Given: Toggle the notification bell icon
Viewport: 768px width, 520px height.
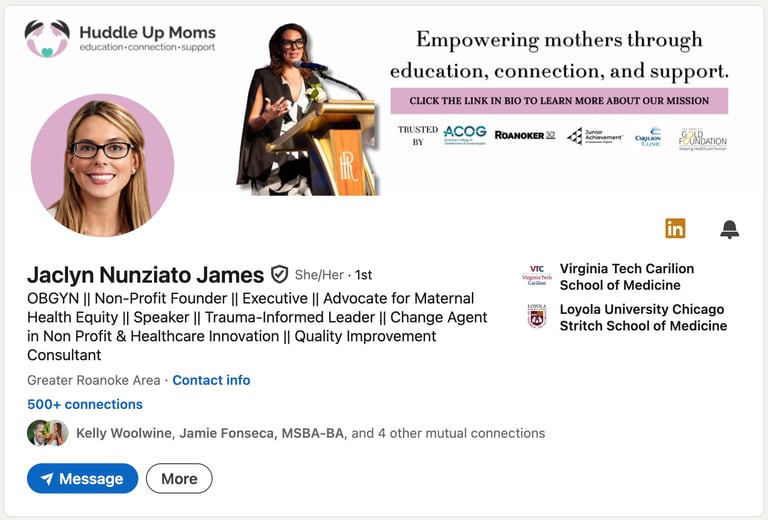Looking at the screenshot, I should pos(730,229).
